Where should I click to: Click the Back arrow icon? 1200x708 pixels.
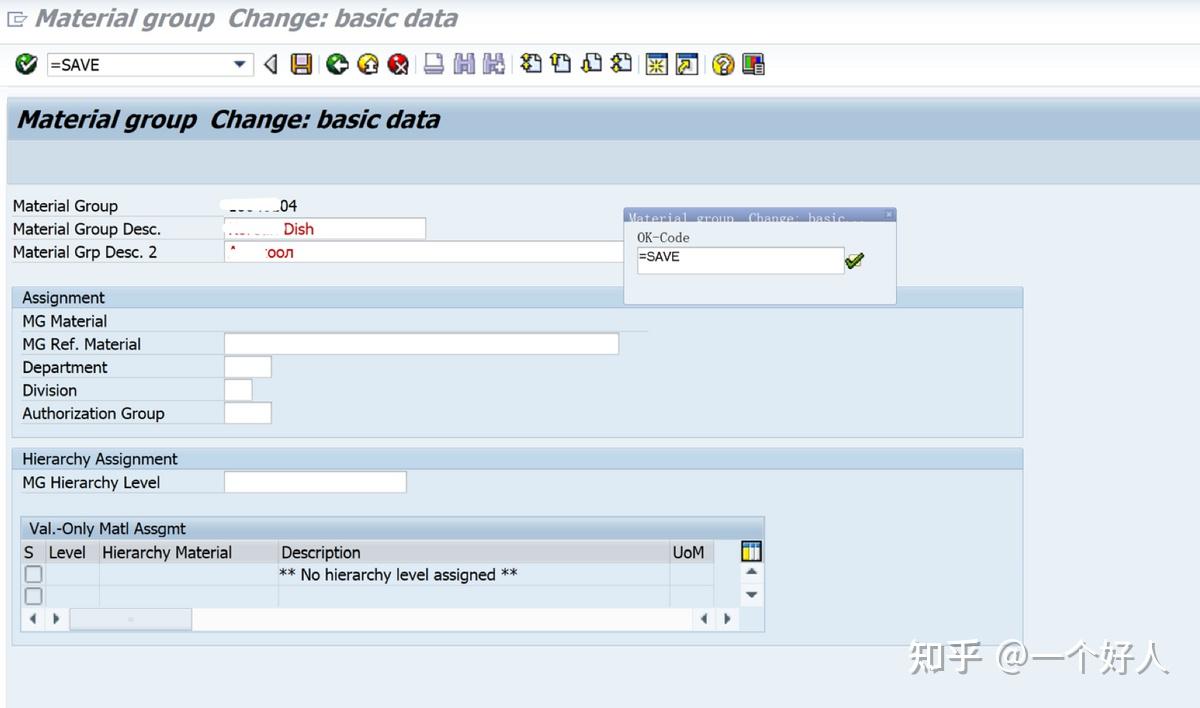[337, 64]
